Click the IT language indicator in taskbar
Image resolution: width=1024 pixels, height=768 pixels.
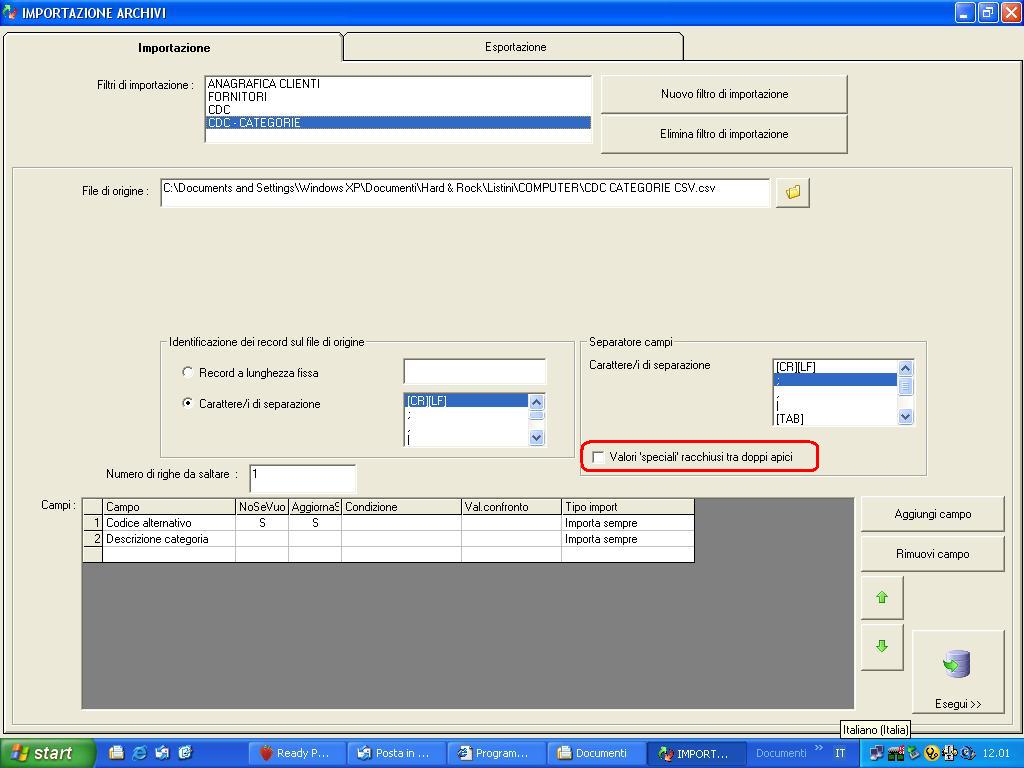840,754
